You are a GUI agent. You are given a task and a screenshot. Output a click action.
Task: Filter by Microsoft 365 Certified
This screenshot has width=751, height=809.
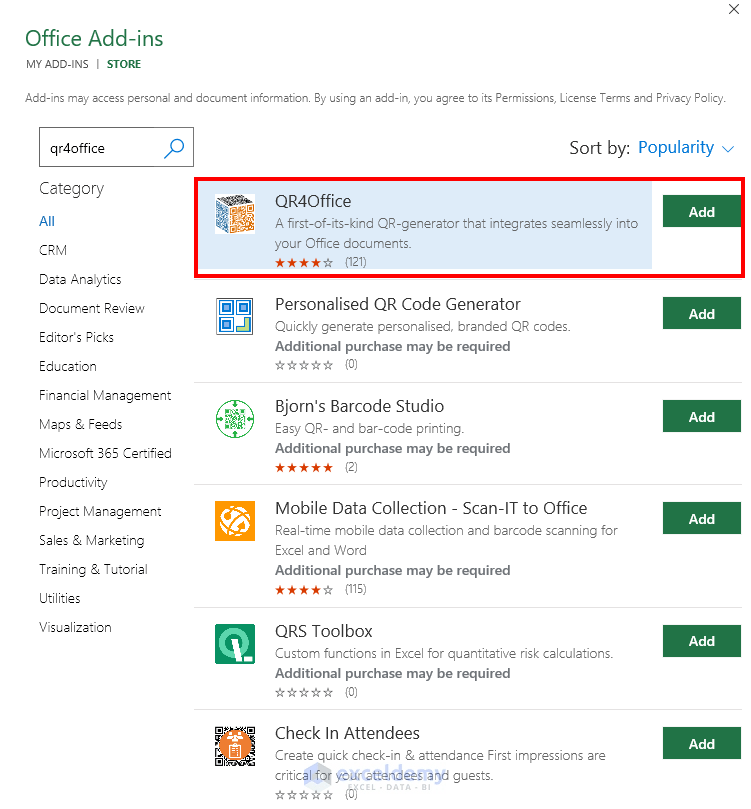(106, 453)
